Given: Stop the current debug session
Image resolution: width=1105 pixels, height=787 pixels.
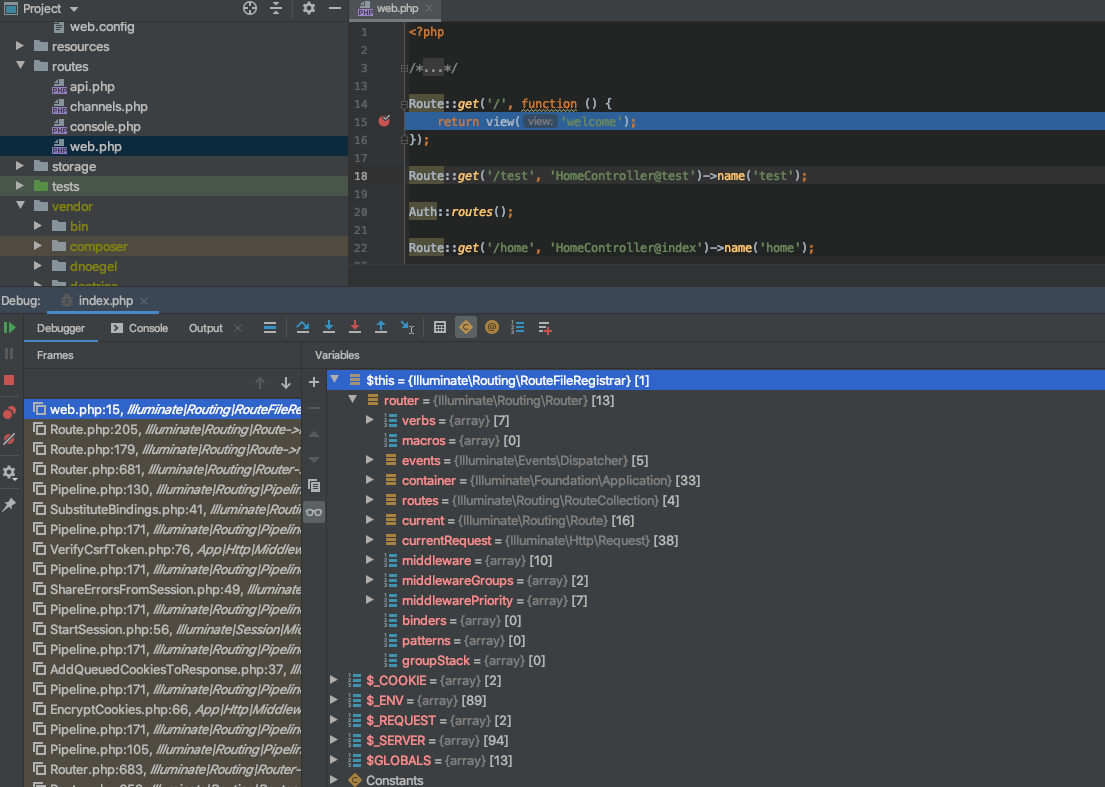Looking at the screenshot, I should point(10,381).
